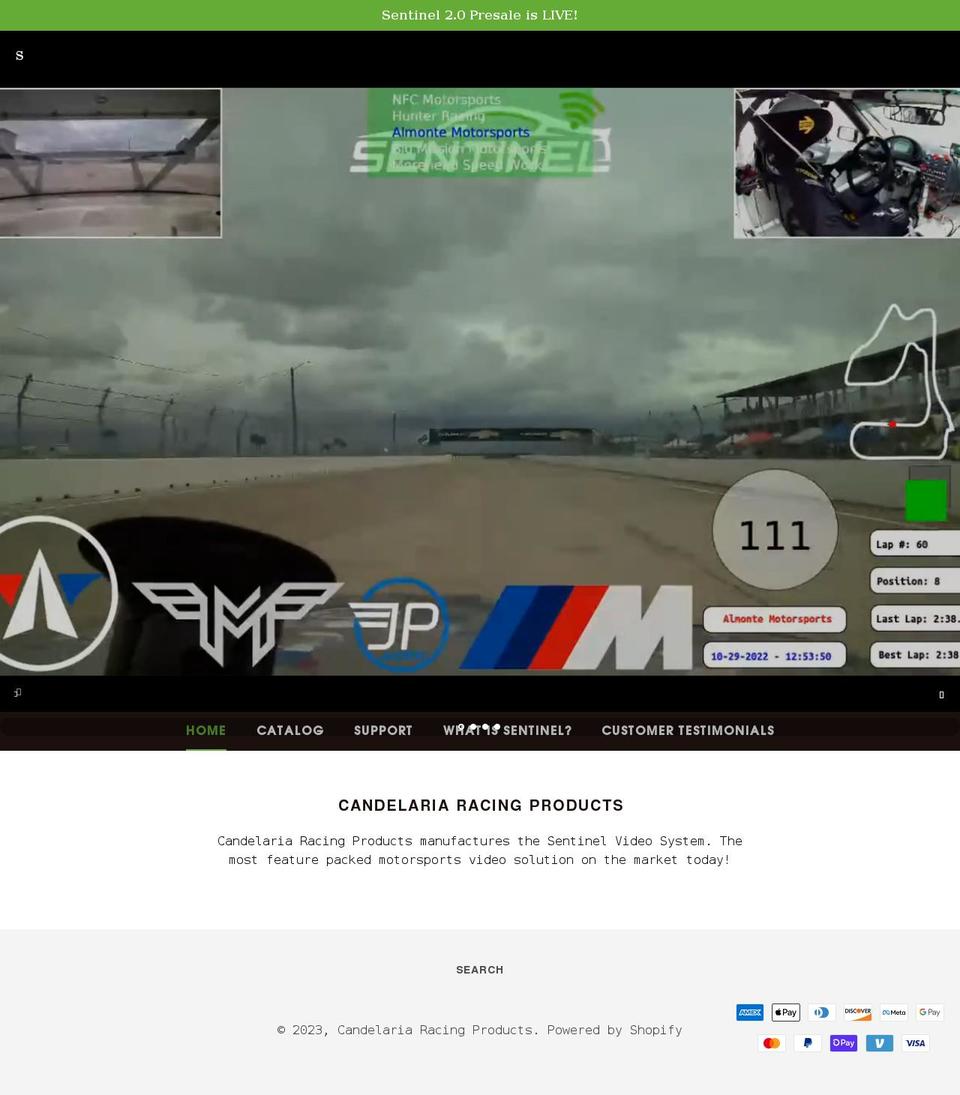Click the PayPal payment icon

tap(808, 1043)
